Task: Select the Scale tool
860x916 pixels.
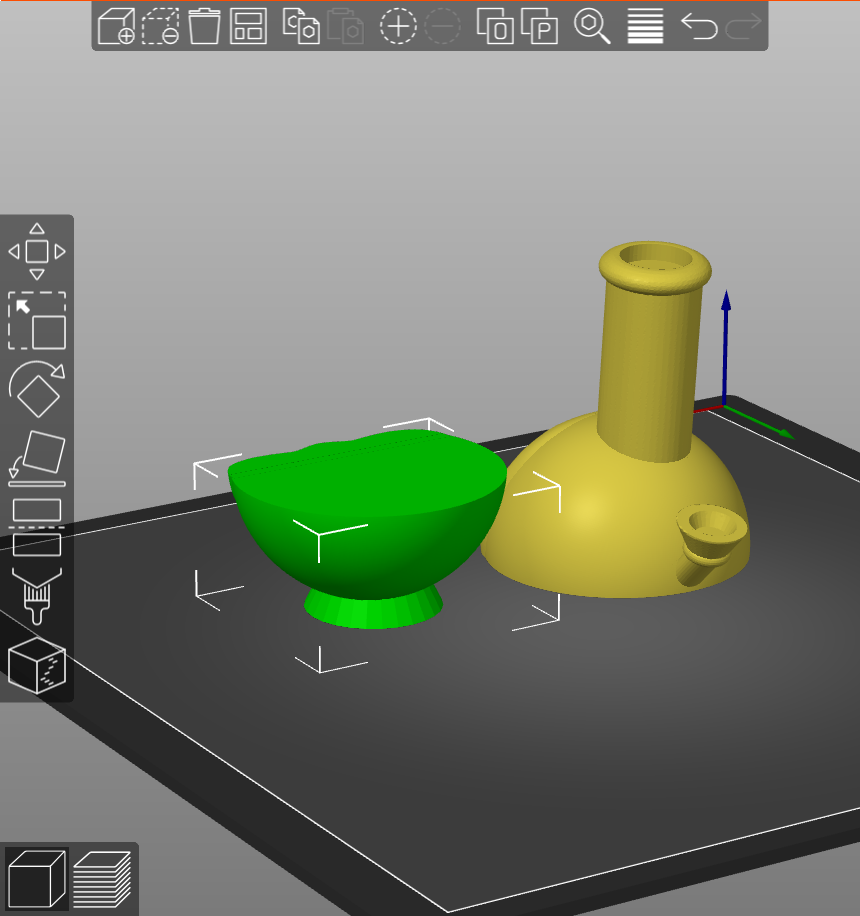Action: (37, 321)
